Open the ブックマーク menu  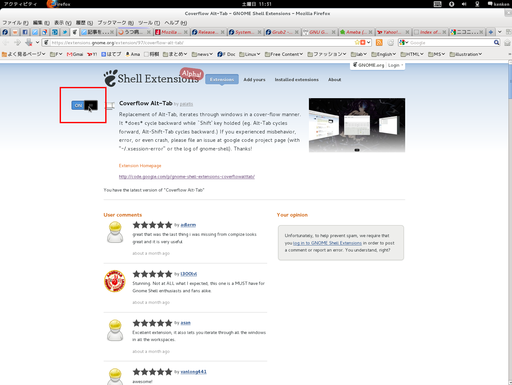(115, 23)
